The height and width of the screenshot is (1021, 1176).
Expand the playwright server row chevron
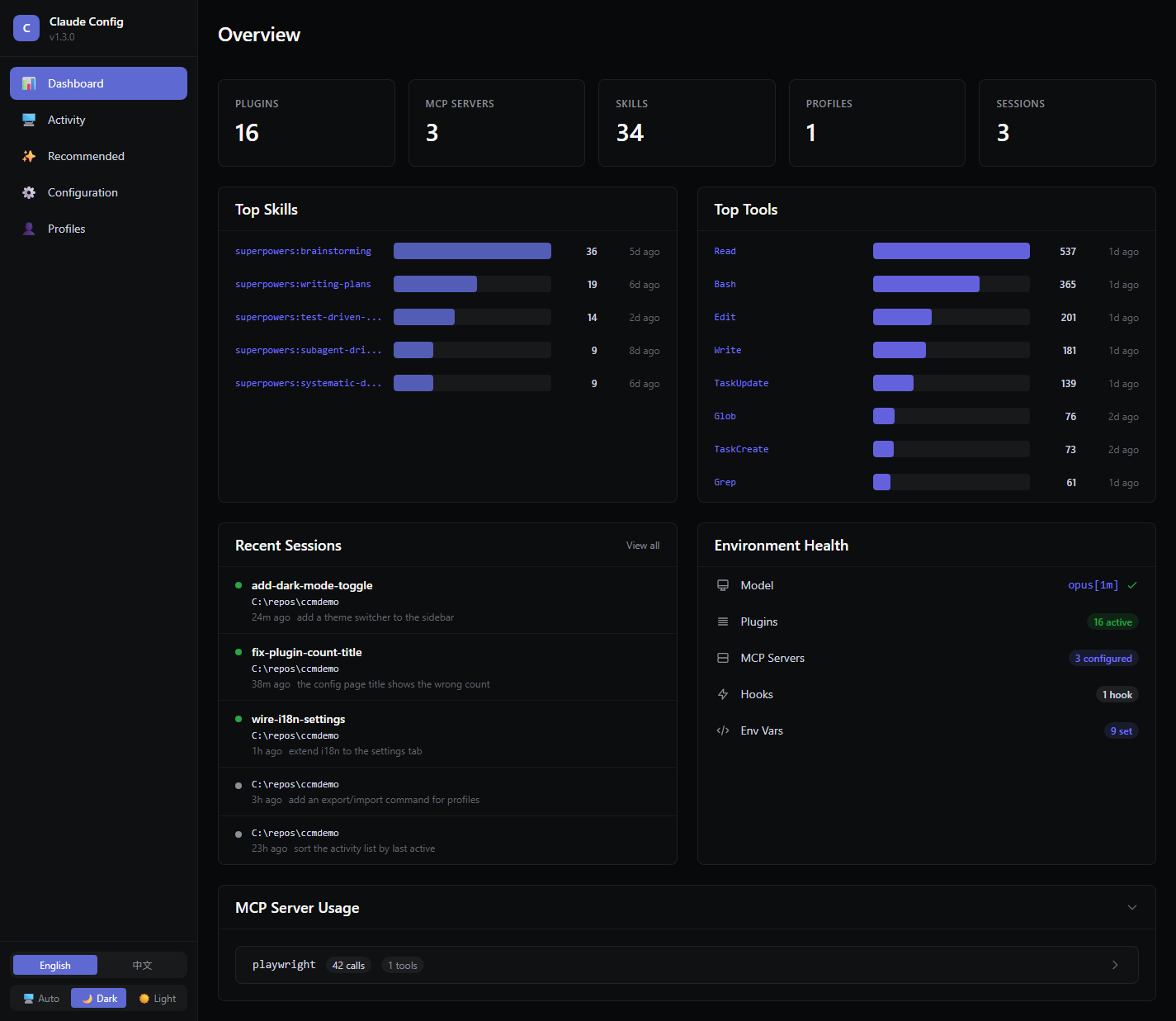point(1115,965)
